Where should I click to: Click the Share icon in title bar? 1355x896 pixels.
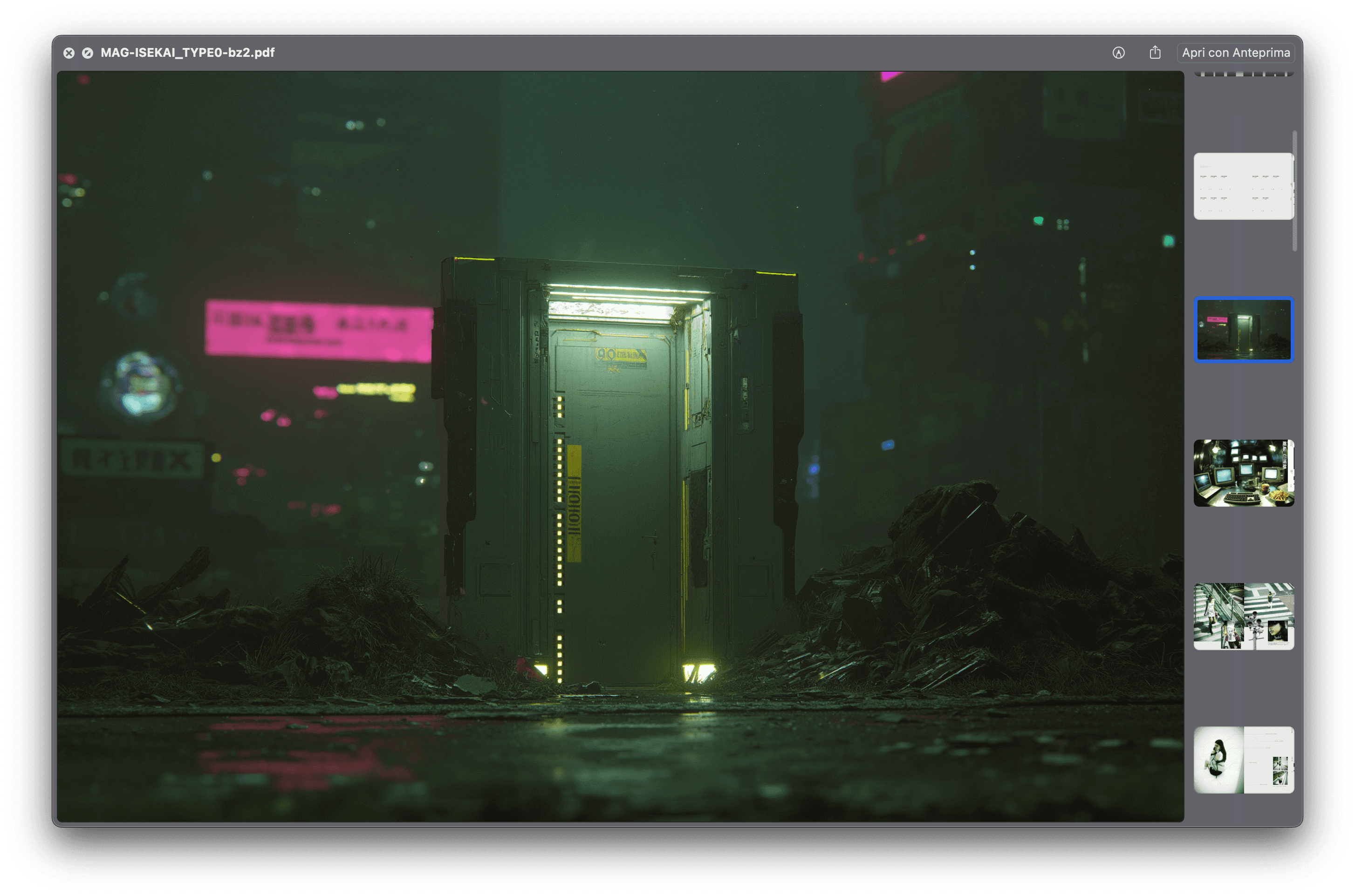point(1154,53)
